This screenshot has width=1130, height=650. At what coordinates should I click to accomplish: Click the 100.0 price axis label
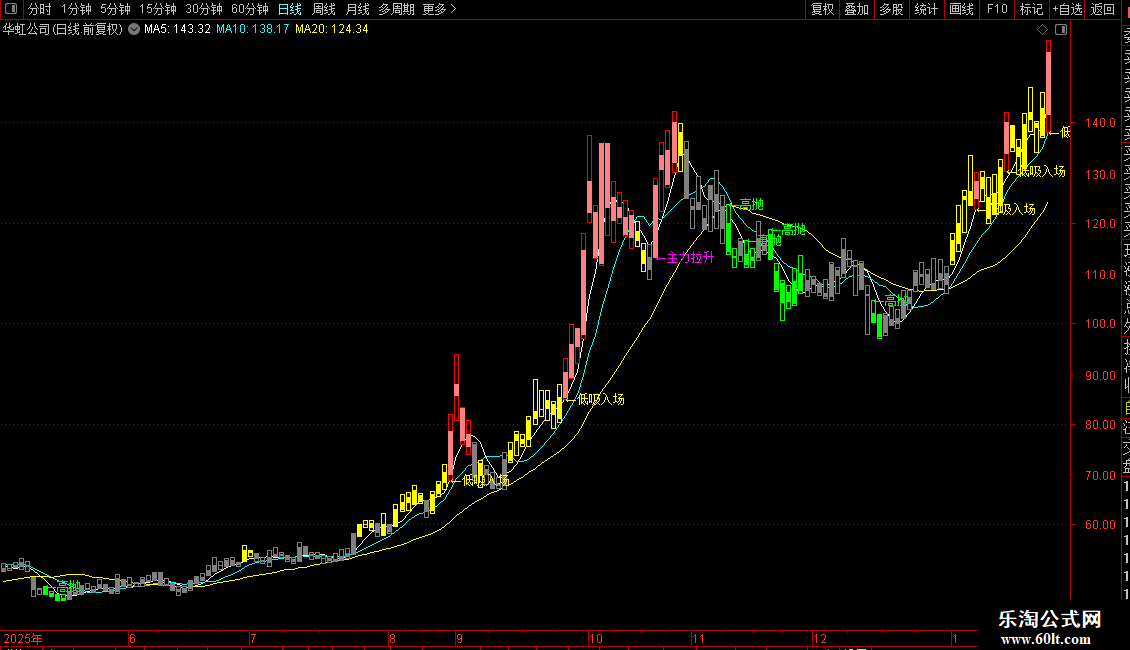click(1100, 324)
